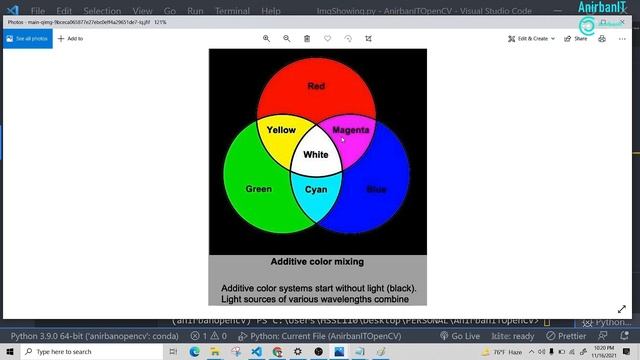Click the Prettier status bar item
This screenshot has width=640, height=360.
tap(566, 336)
